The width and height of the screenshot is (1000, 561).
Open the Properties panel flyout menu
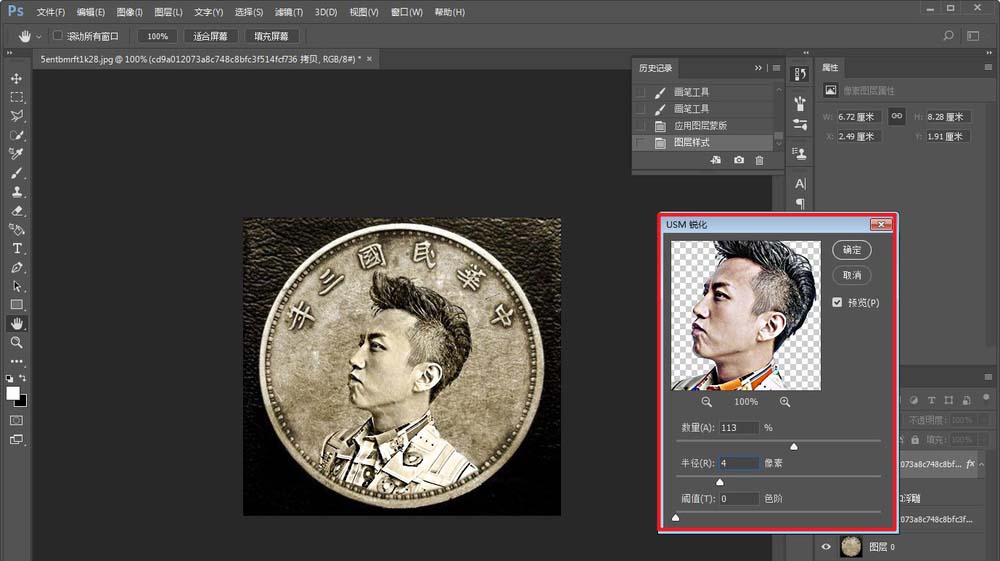(x=987, y=68)
